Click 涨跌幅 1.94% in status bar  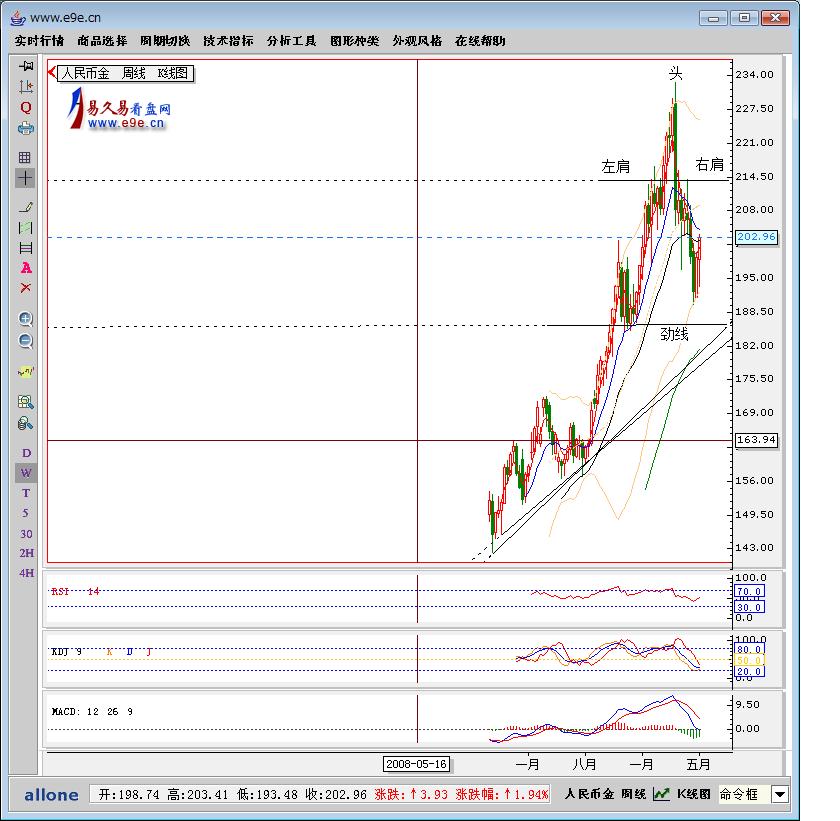[502, 795]
